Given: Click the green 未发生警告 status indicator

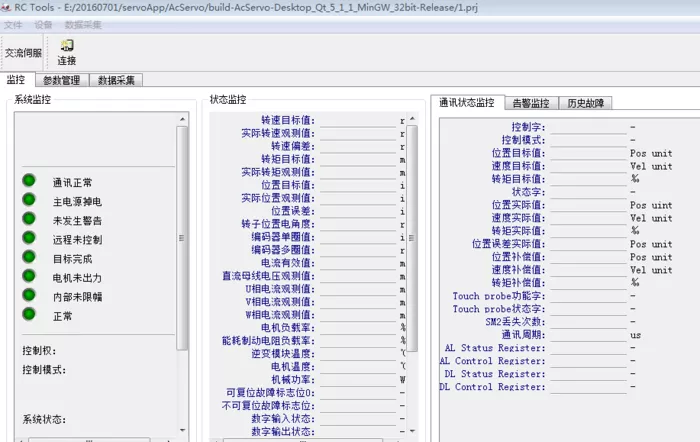Looking at the screenshot, I should coord(29,219).
